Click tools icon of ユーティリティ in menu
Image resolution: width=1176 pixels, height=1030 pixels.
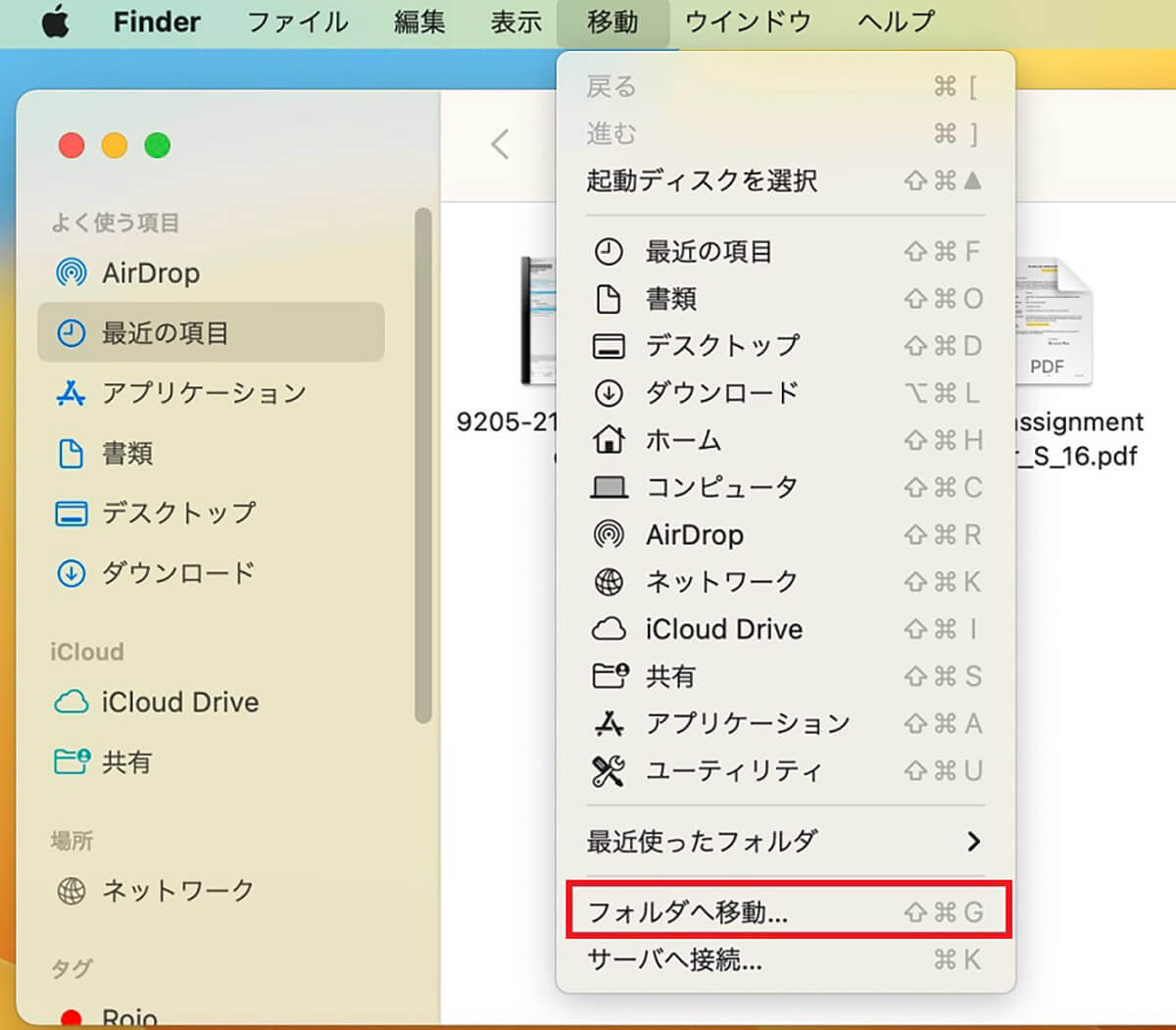tap(609, 770)
